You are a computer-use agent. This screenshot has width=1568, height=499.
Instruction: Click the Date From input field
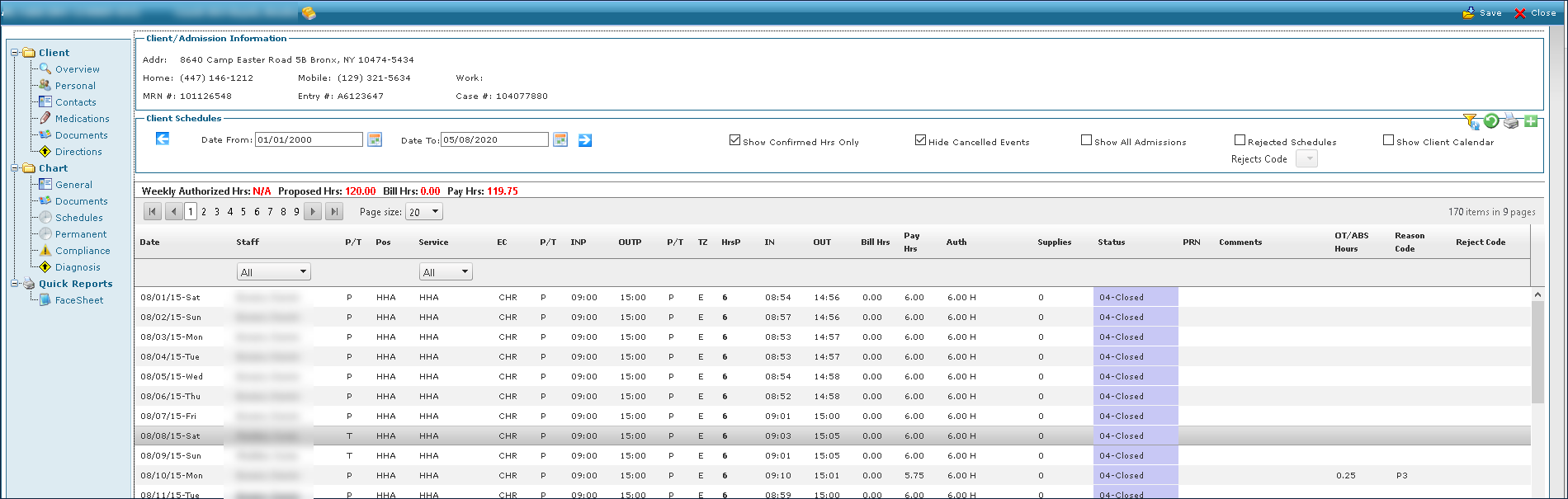coord(309,140)
